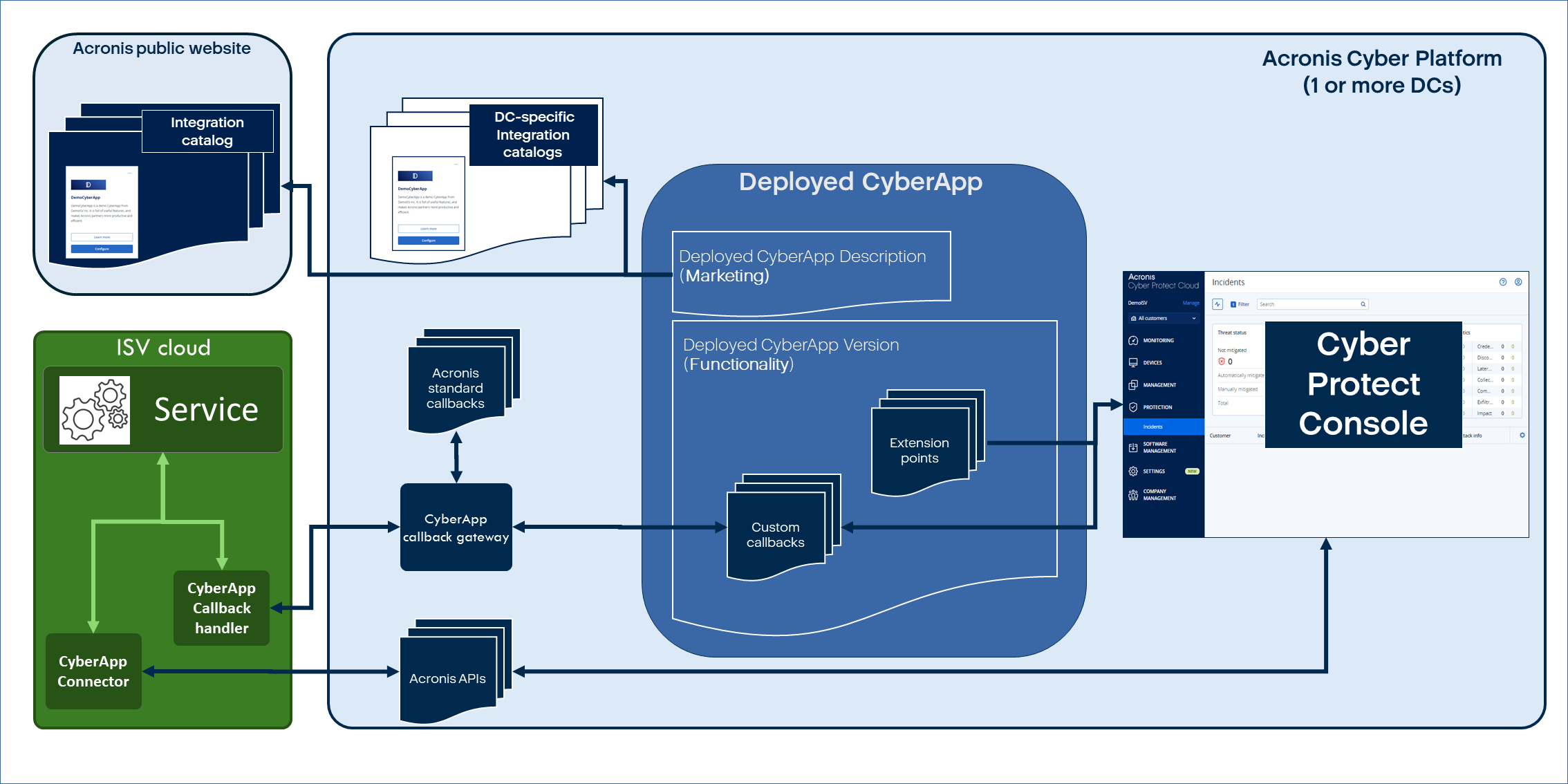This screenshot has width=1568, height=784.
Task: Open the PROTECTION menu label in console
Action: (x=1157, y=407)
